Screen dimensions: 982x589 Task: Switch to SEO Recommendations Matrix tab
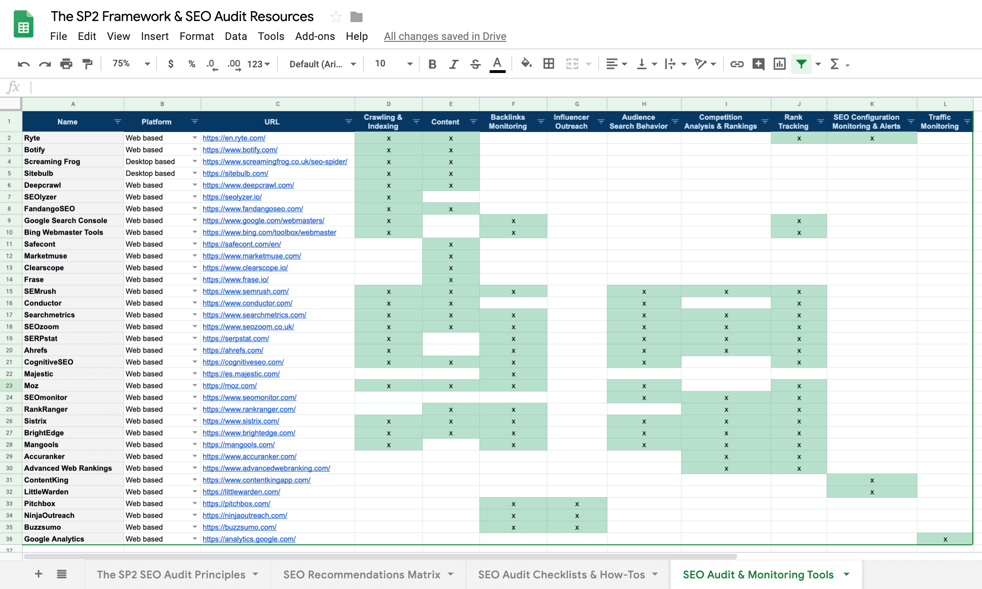(361, 575)
